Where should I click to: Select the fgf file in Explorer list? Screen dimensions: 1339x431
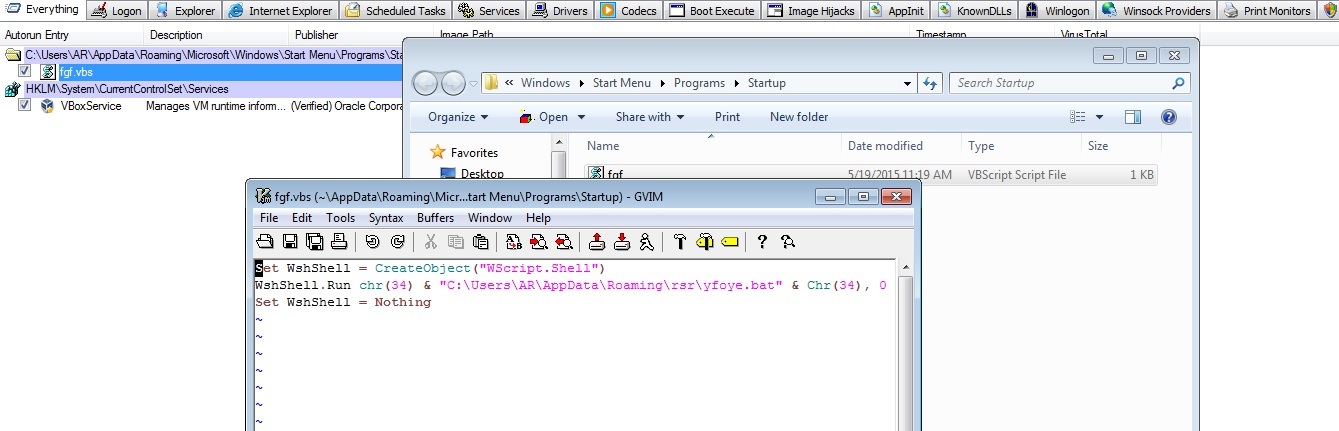[x=870, y=175]
